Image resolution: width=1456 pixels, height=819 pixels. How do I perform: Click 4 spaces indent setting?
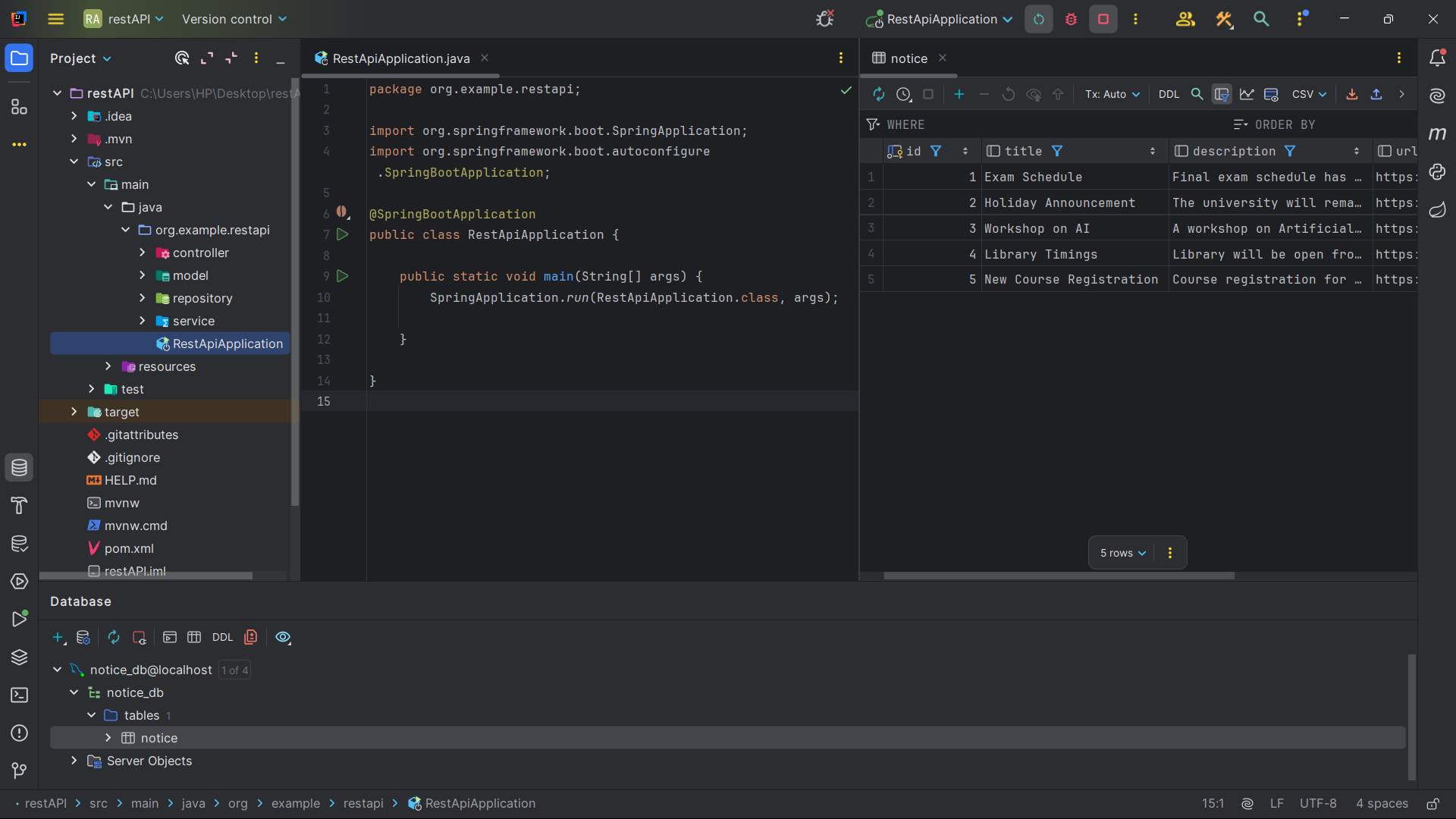tap(1382, 804)
